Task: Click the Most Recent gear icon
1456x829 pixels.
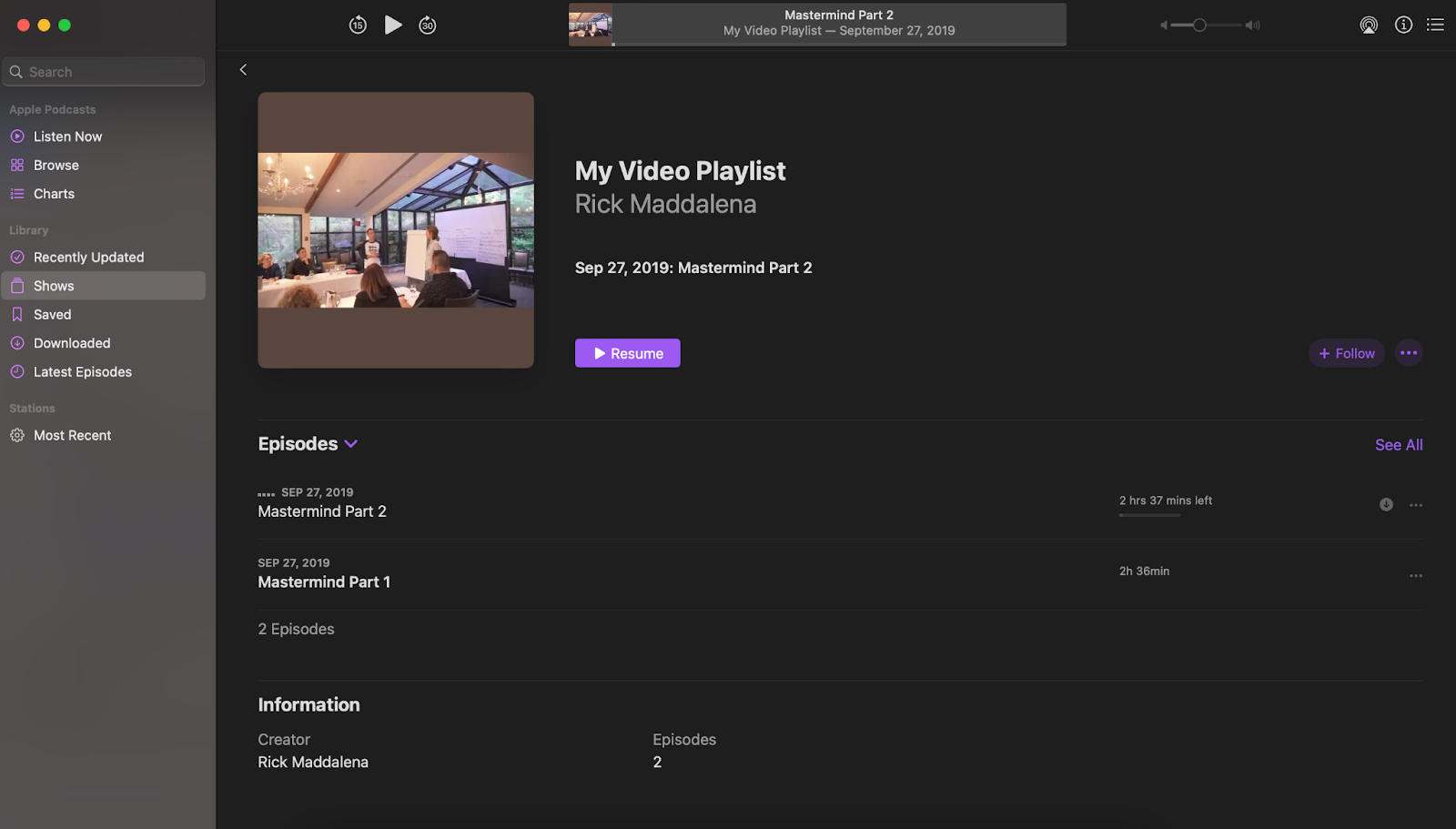Action: [17, 436]
